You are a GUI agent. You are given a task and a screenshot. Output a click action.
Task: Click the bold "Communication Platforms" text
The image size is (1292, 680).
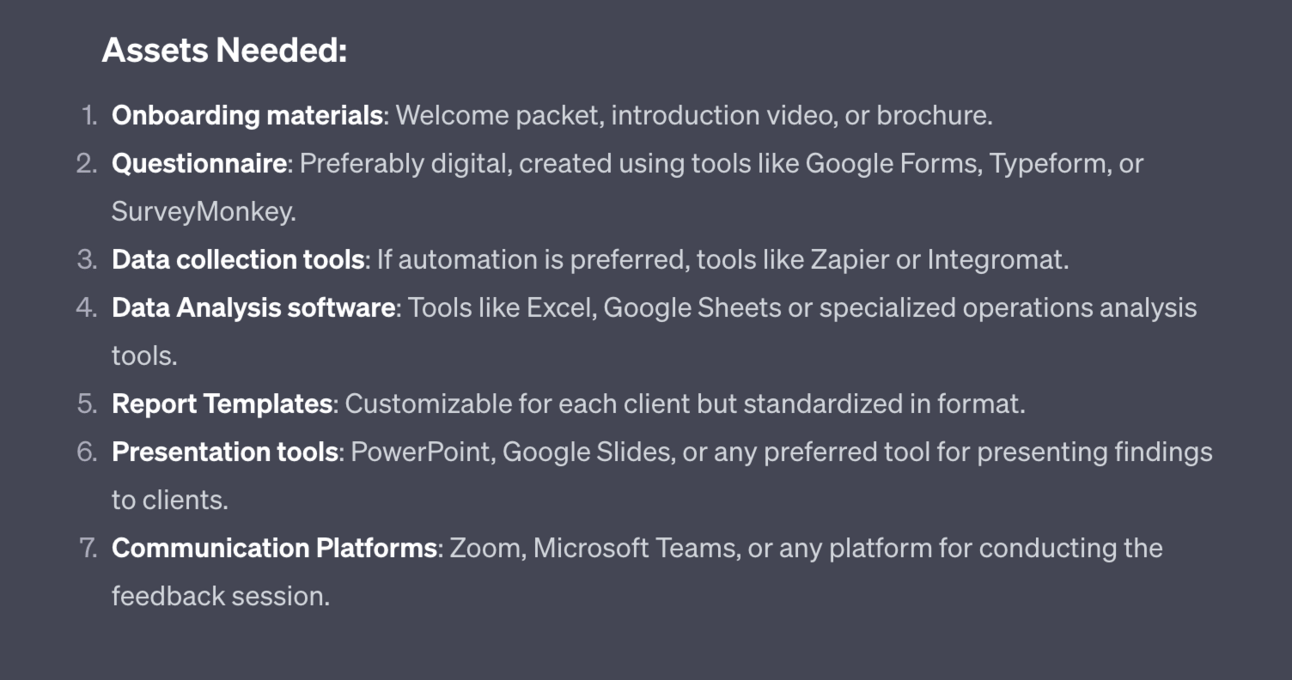pyautogui.click(x=274, y=548)
